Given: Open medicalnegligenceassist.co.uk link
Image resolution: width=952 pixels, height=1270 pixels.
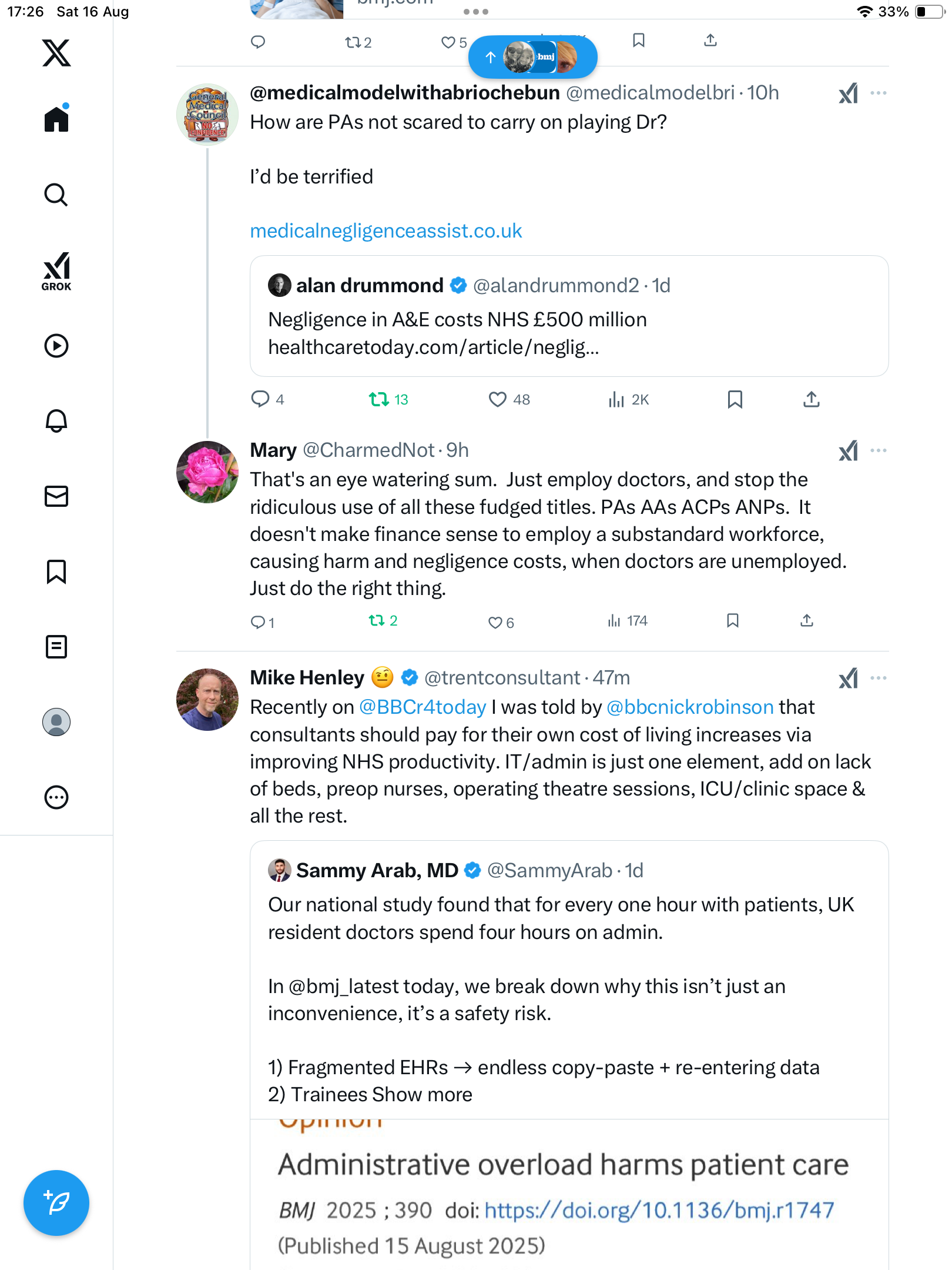Looking at the screenshot, I should click(x=386, y=231).
